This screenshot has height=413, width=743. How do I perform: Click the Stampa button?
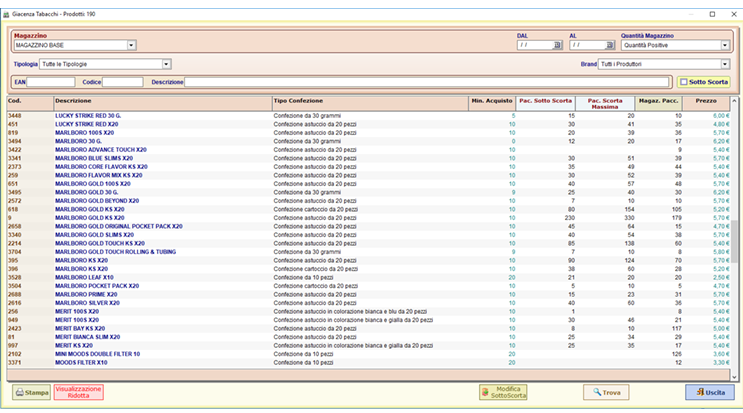[x=31, y=392]
